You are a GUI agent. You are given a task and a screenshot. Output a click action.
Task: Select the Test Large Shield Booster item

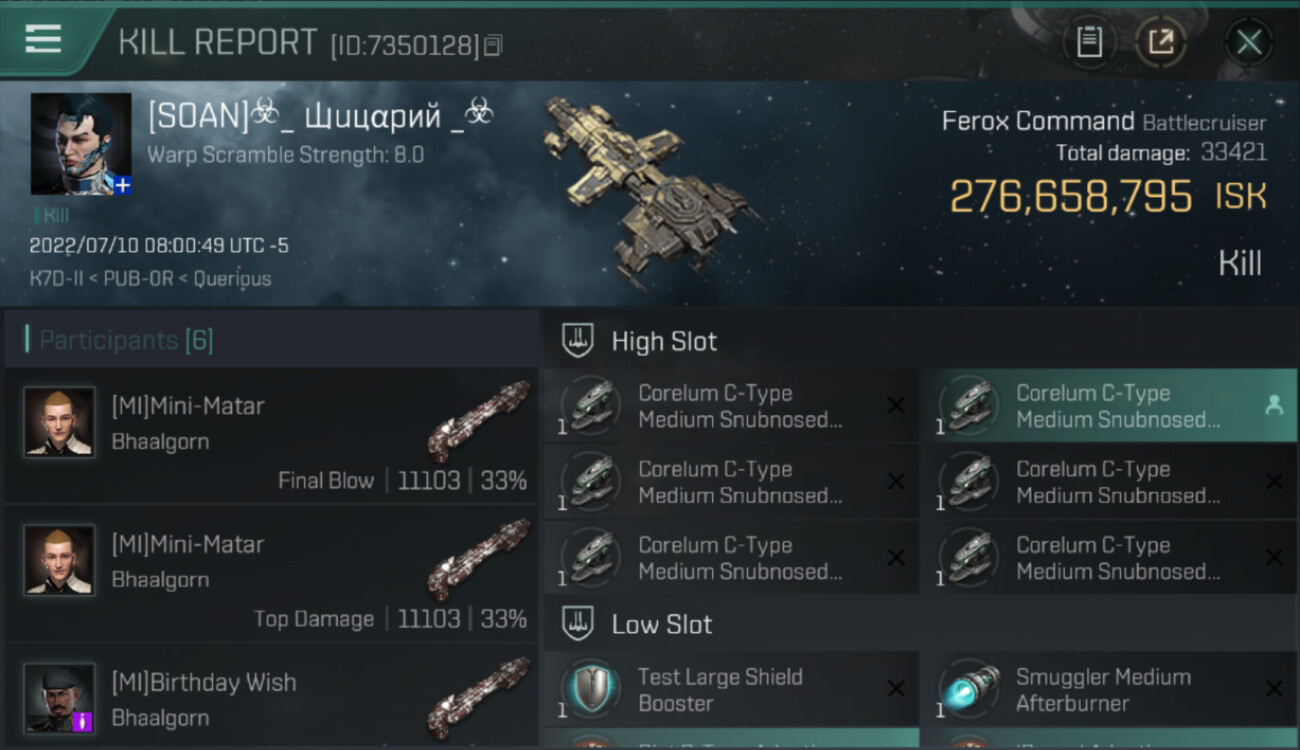pos(731,689)
